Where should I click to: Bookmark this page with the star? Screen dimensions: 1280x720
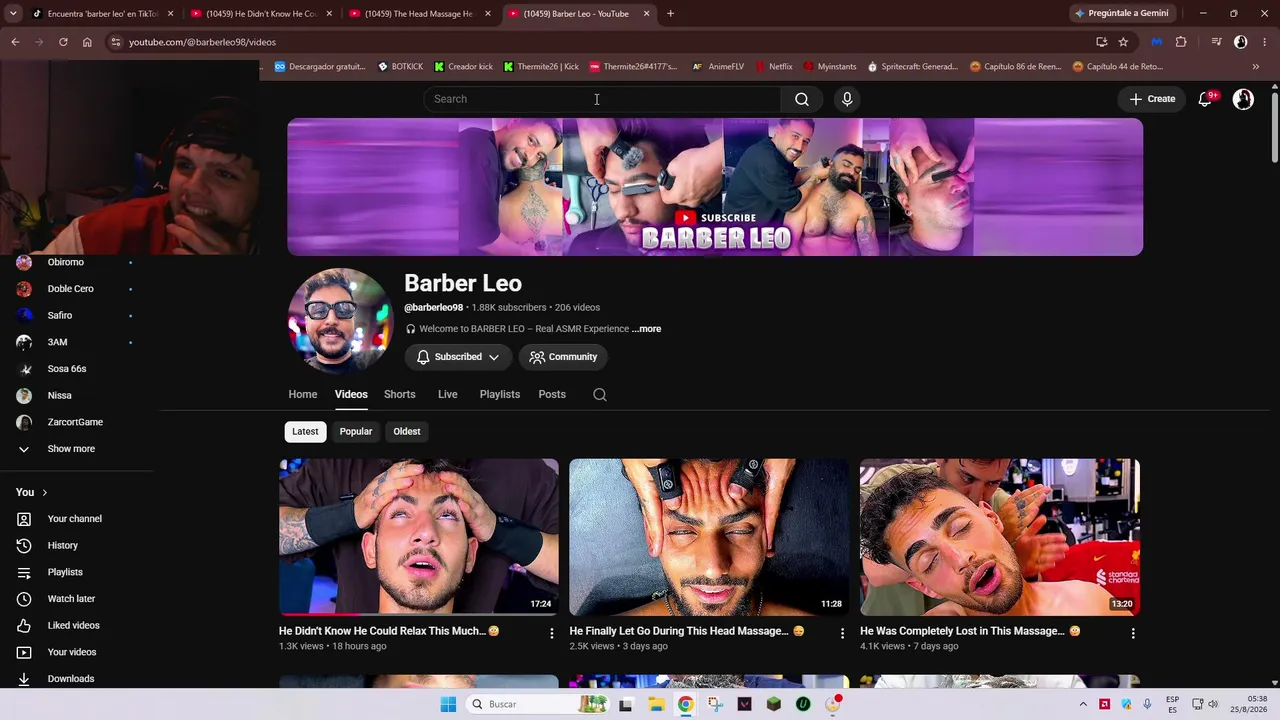[1123, 42]
